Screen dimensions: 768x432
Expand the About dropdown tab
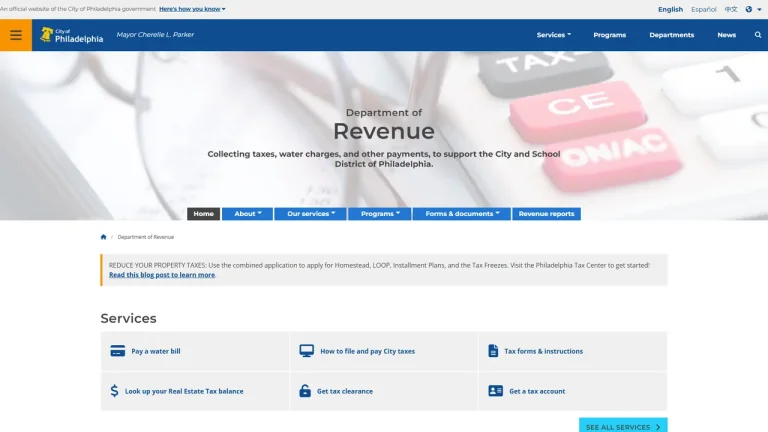(x=247, y=214)
